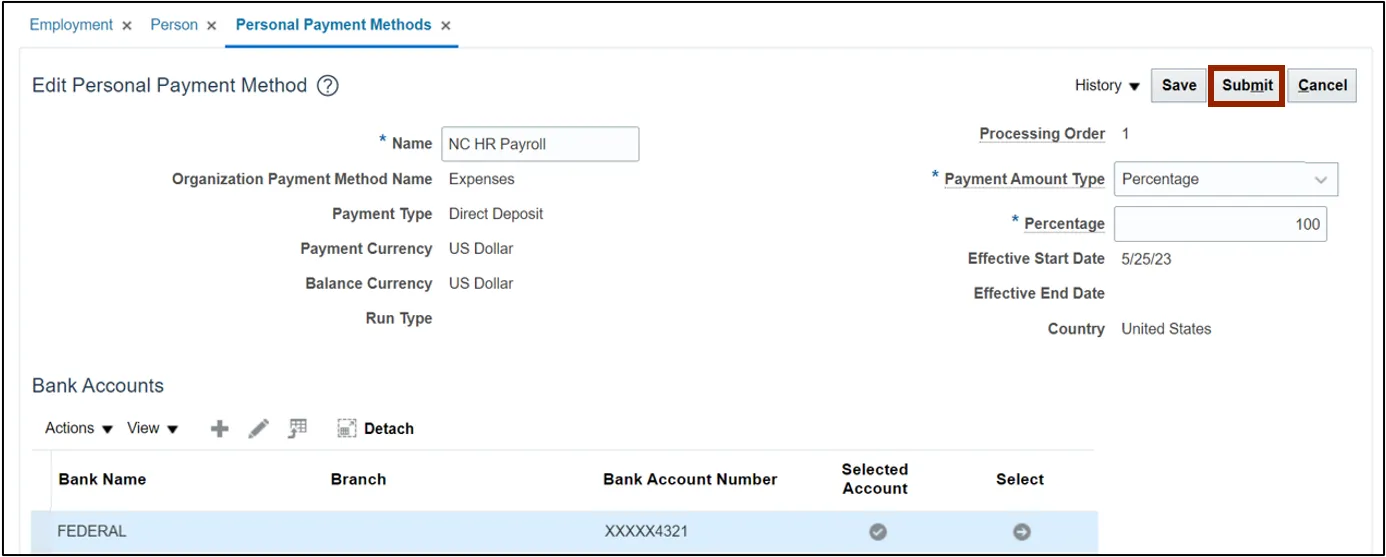Click the Percentage field label

point(1064,224)
